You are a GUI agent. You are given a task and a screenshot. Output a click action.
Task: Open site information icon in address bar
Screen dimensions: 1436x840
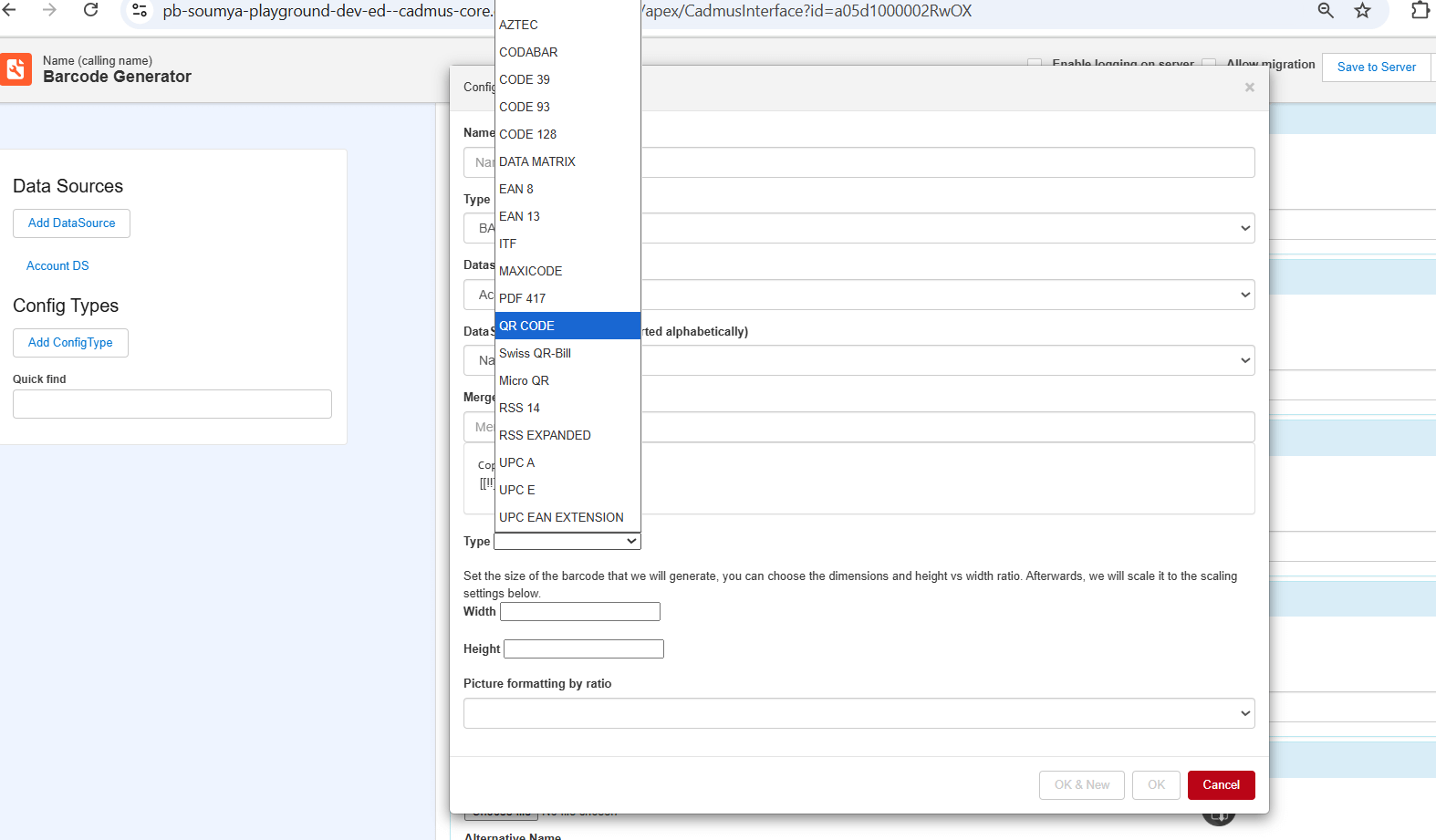(x=140, y=10)
